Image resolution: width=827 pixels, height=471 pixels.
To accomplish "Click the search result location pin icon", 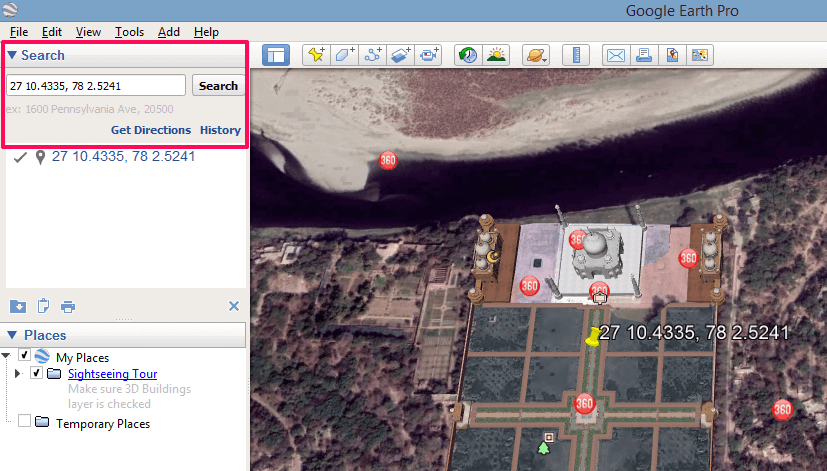I will click(40, 157).
